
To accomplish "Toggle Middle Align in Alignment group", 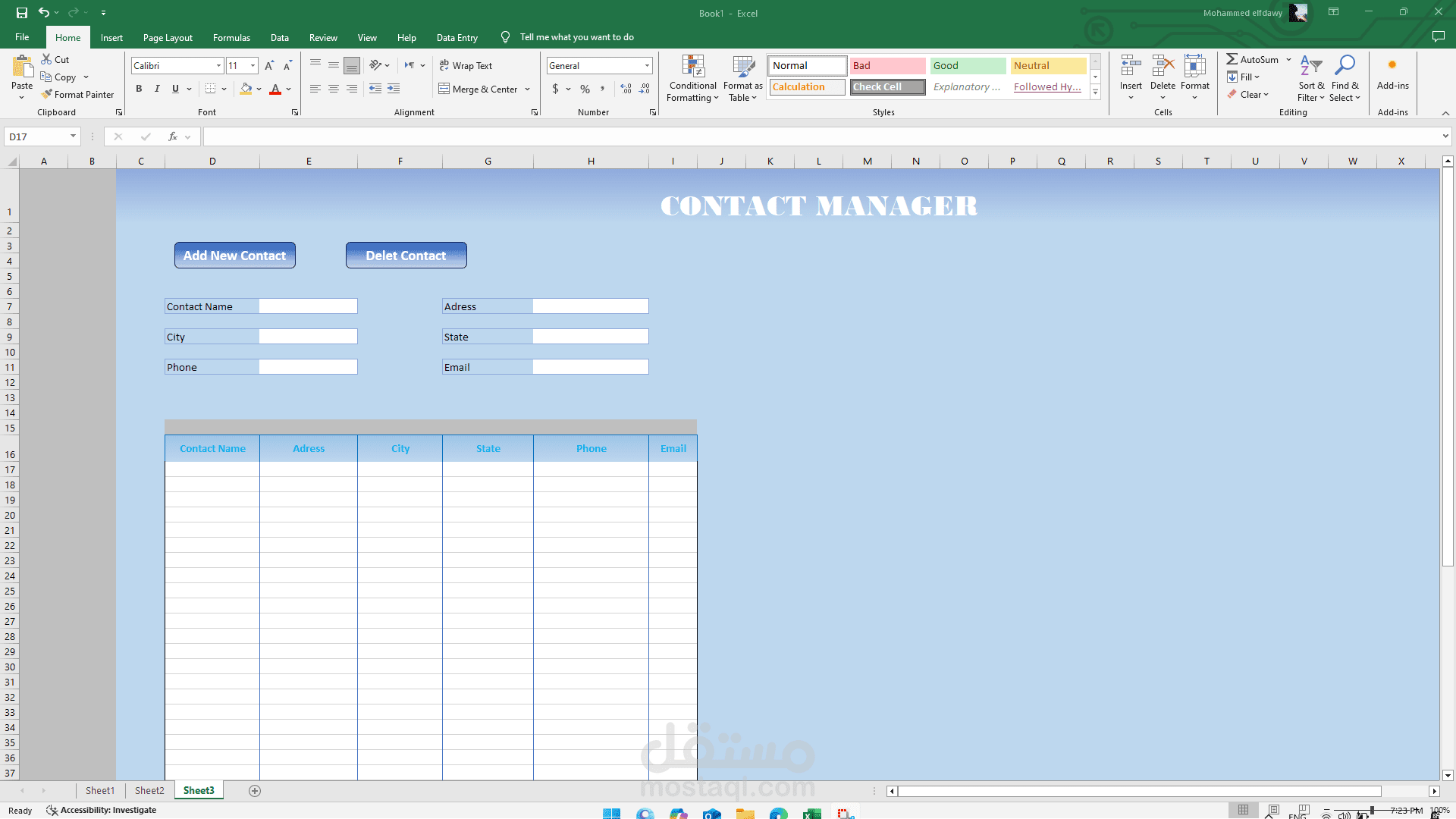I will 334,65.
